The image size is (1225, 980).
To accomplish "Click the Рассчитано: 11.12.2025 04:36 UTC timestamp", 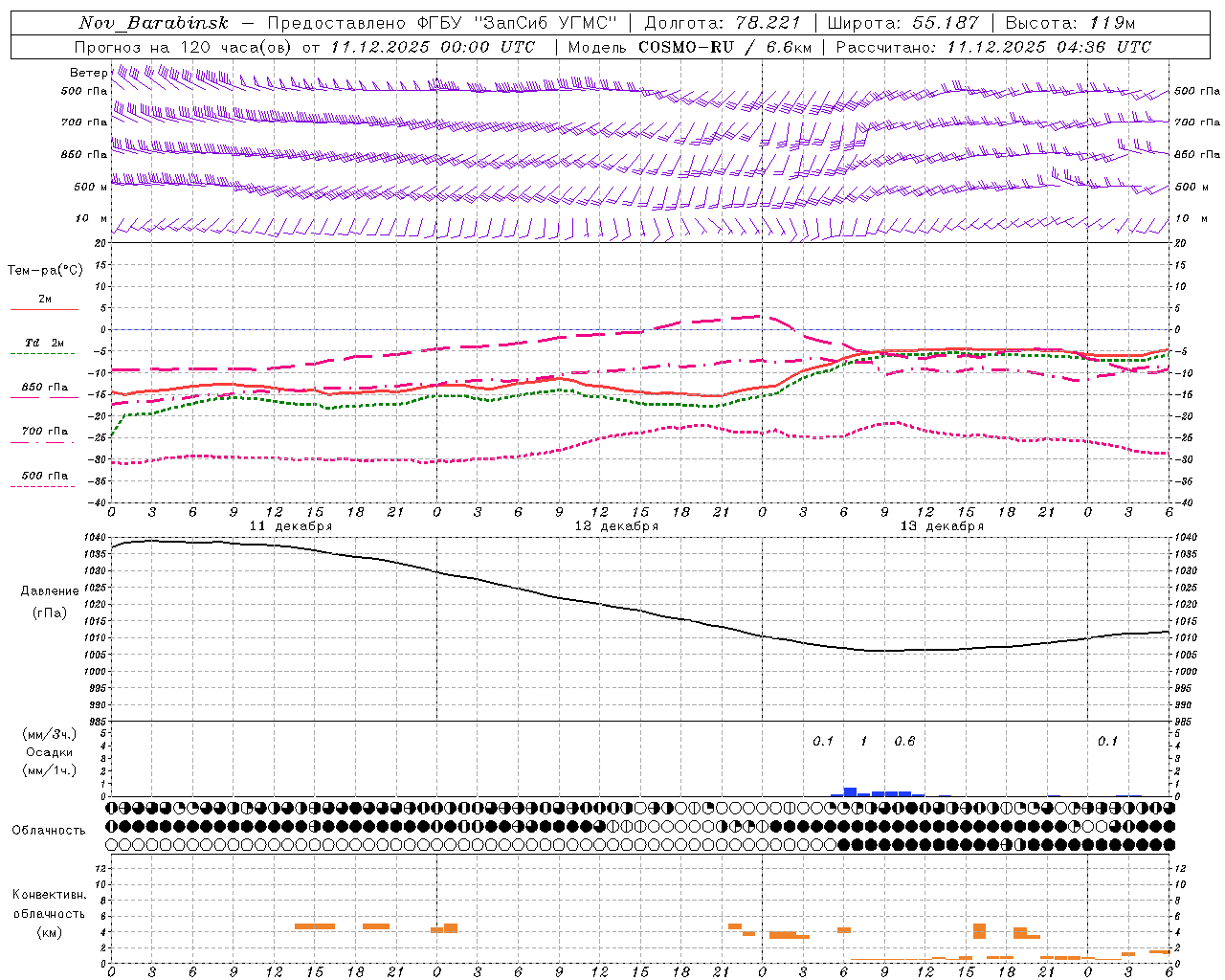I will (x=993, y=47).
